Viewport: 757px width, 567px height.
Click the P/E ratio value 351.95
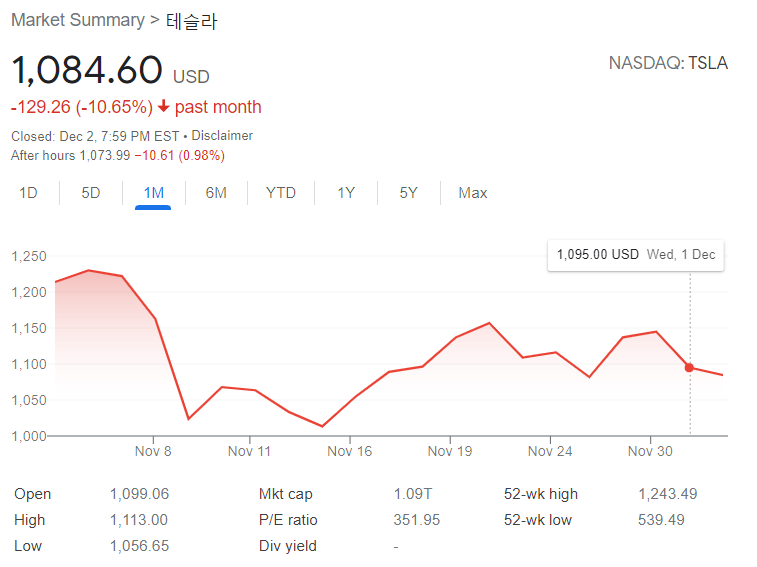point(417,520)
